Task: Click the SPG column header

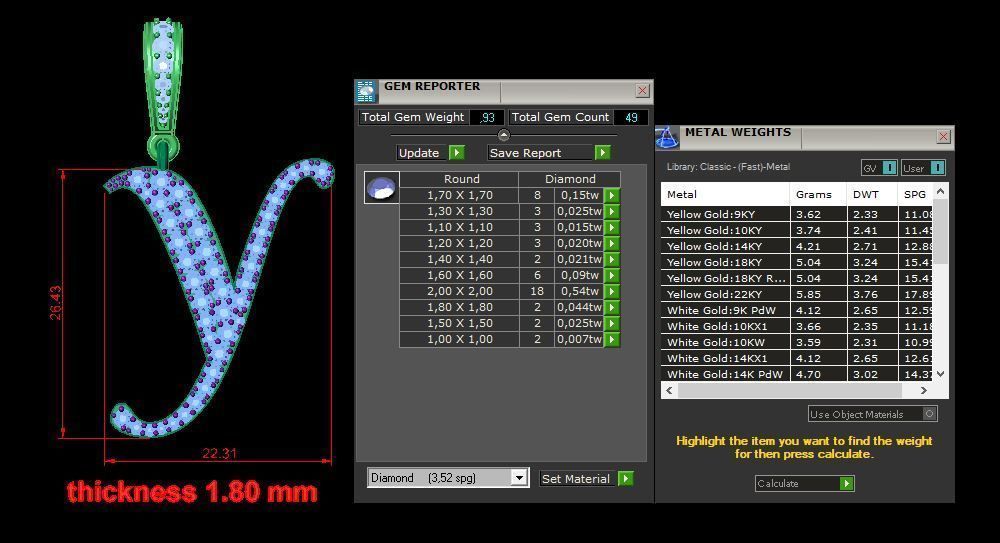Action: click(915, 194)
